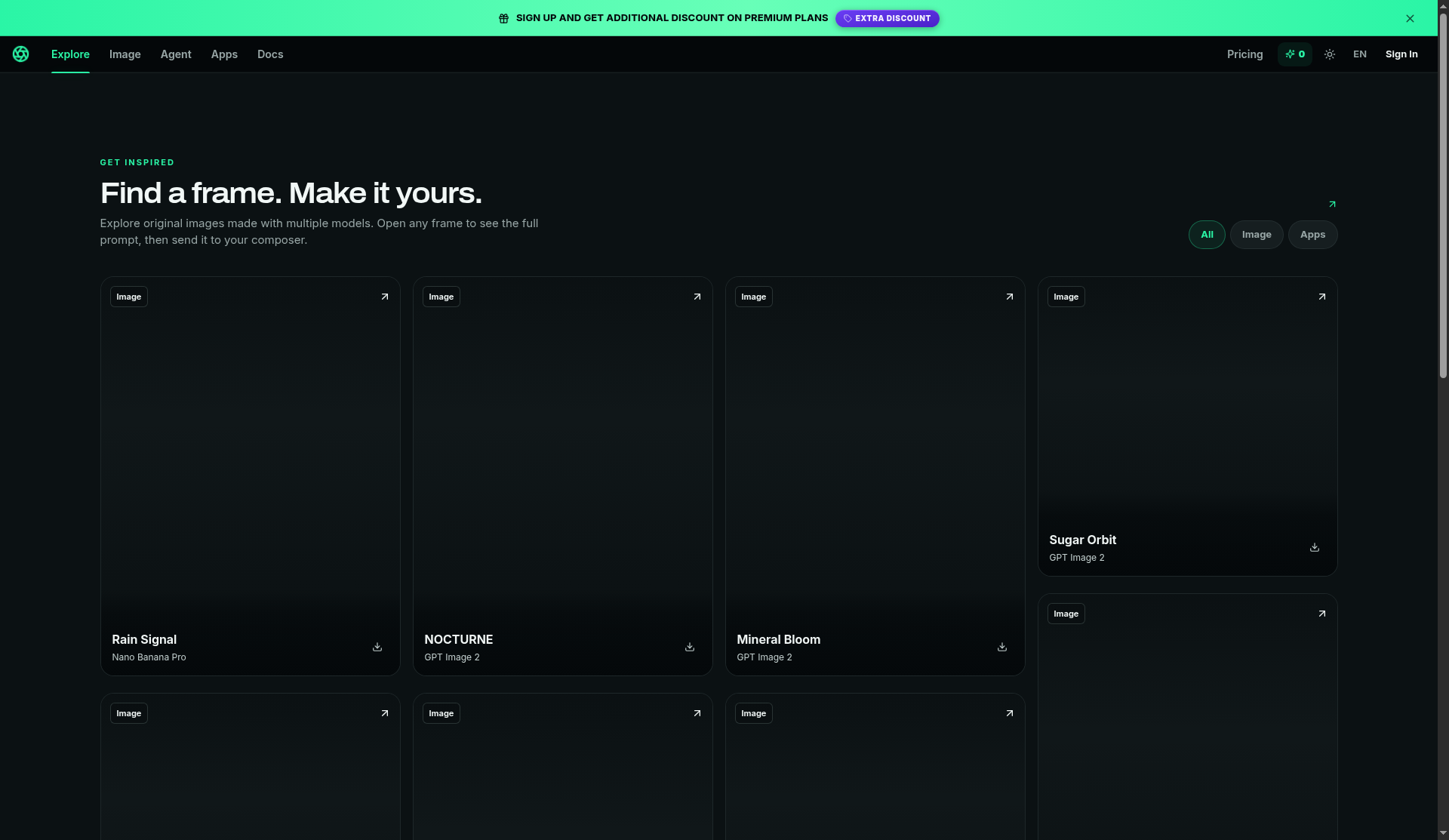The height and width of the screenshot is (840, 1449).
Task: Select the All filter pill
Action: (x=1207, y=235)
